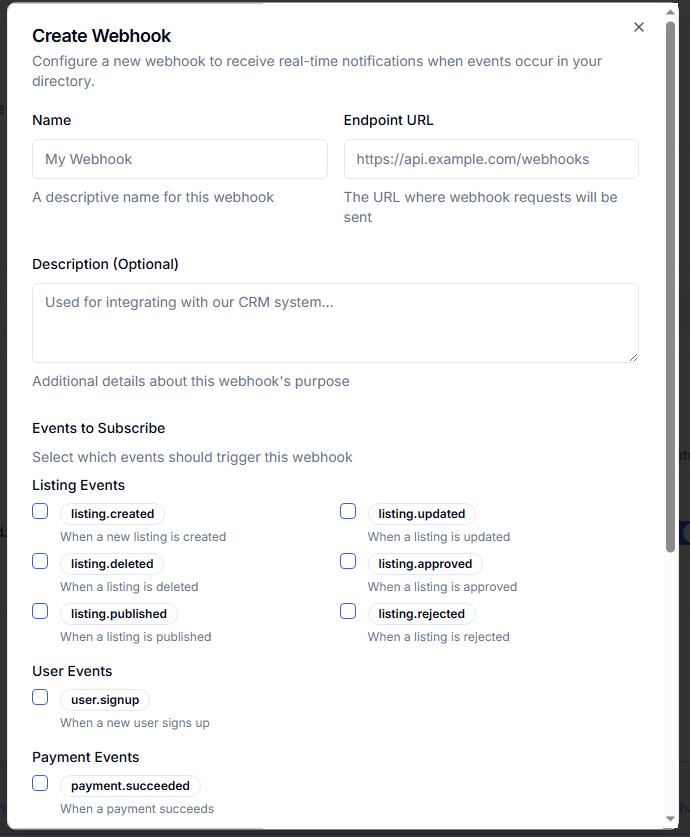This screenshot has height=837, width=690.
Task: Click the listing.approved event pill
Action: [x=425, y=563]
